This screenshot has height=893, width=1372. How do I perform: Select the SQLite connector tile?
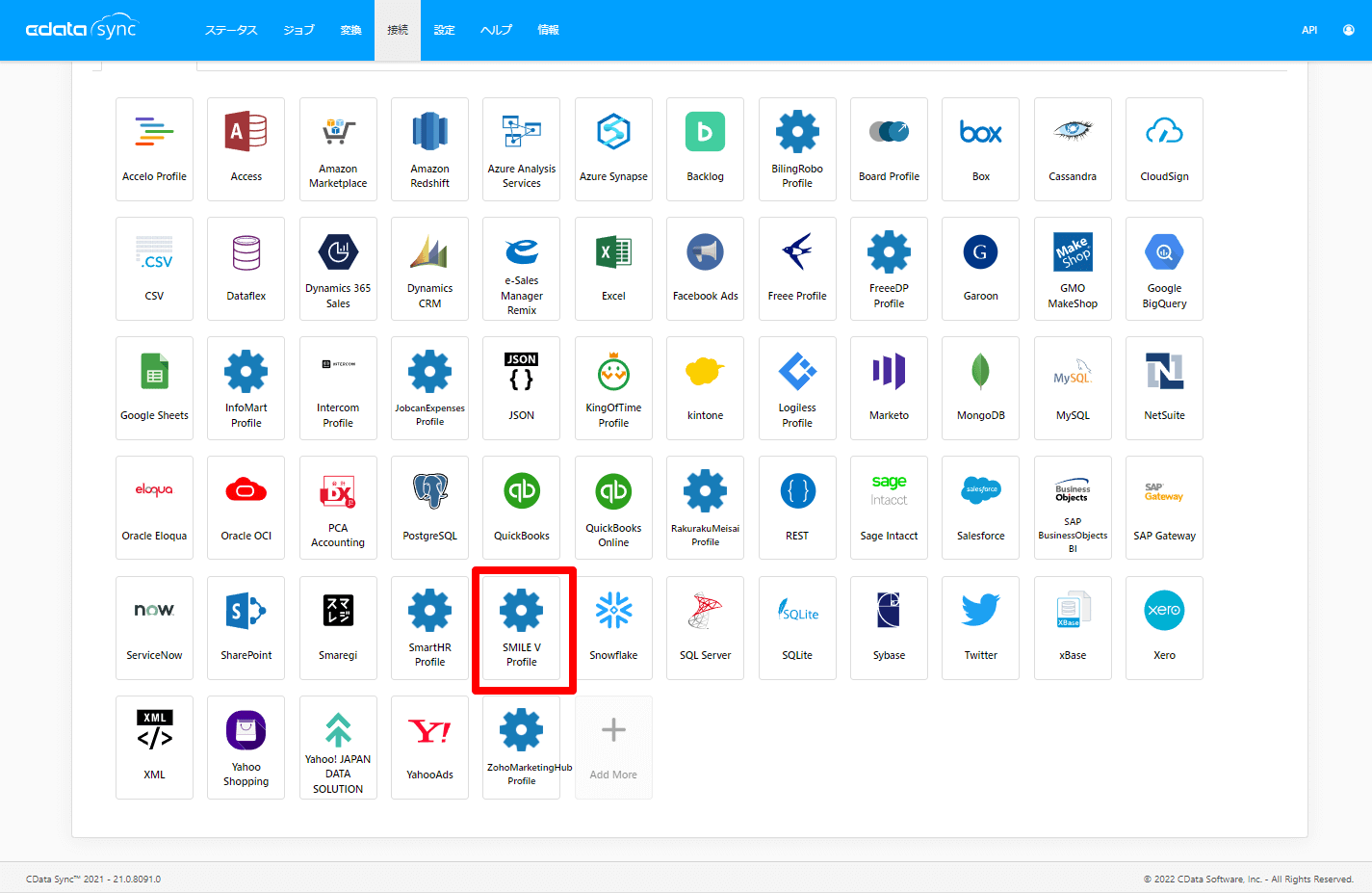tap(797, 628)
